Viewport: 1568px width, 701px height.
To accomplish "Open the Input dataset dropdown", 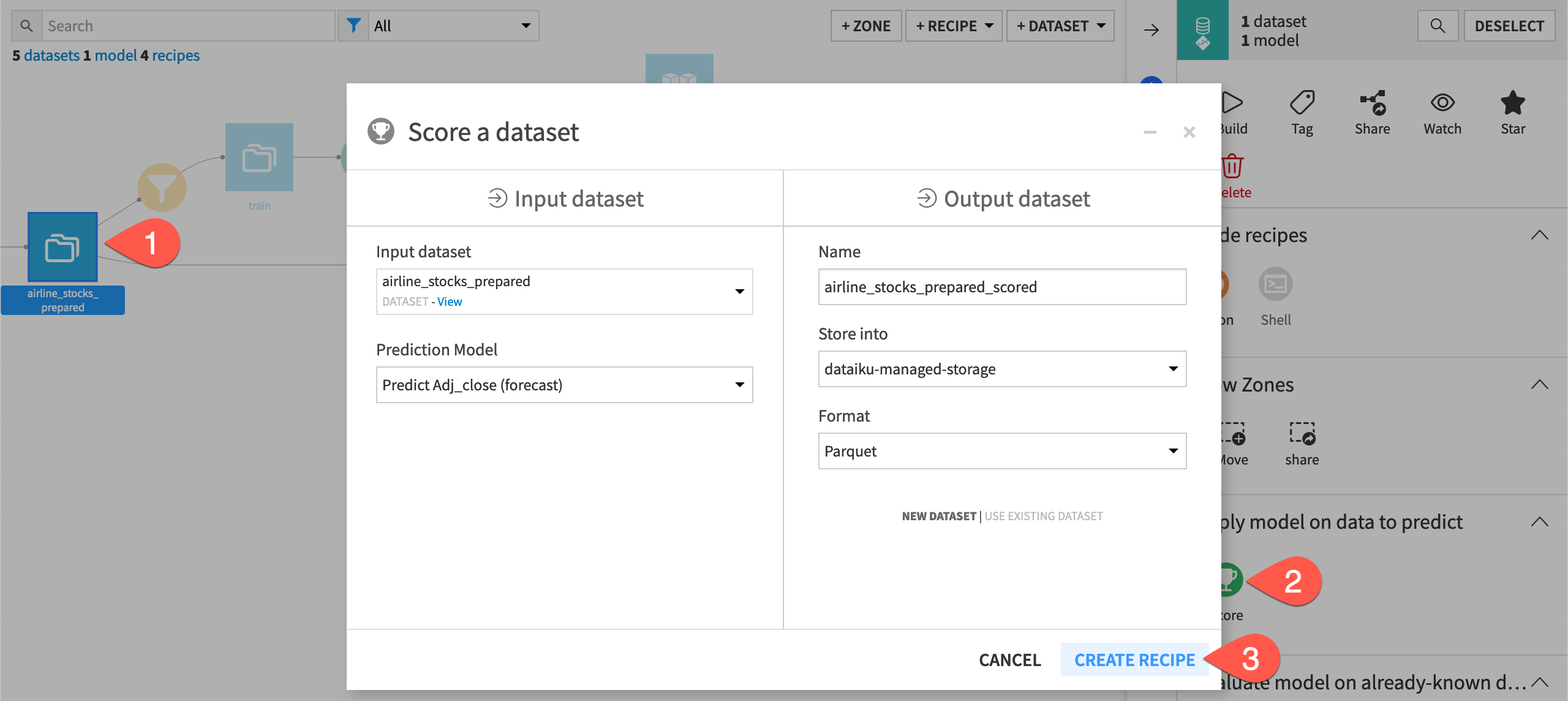I will [564, 292].
